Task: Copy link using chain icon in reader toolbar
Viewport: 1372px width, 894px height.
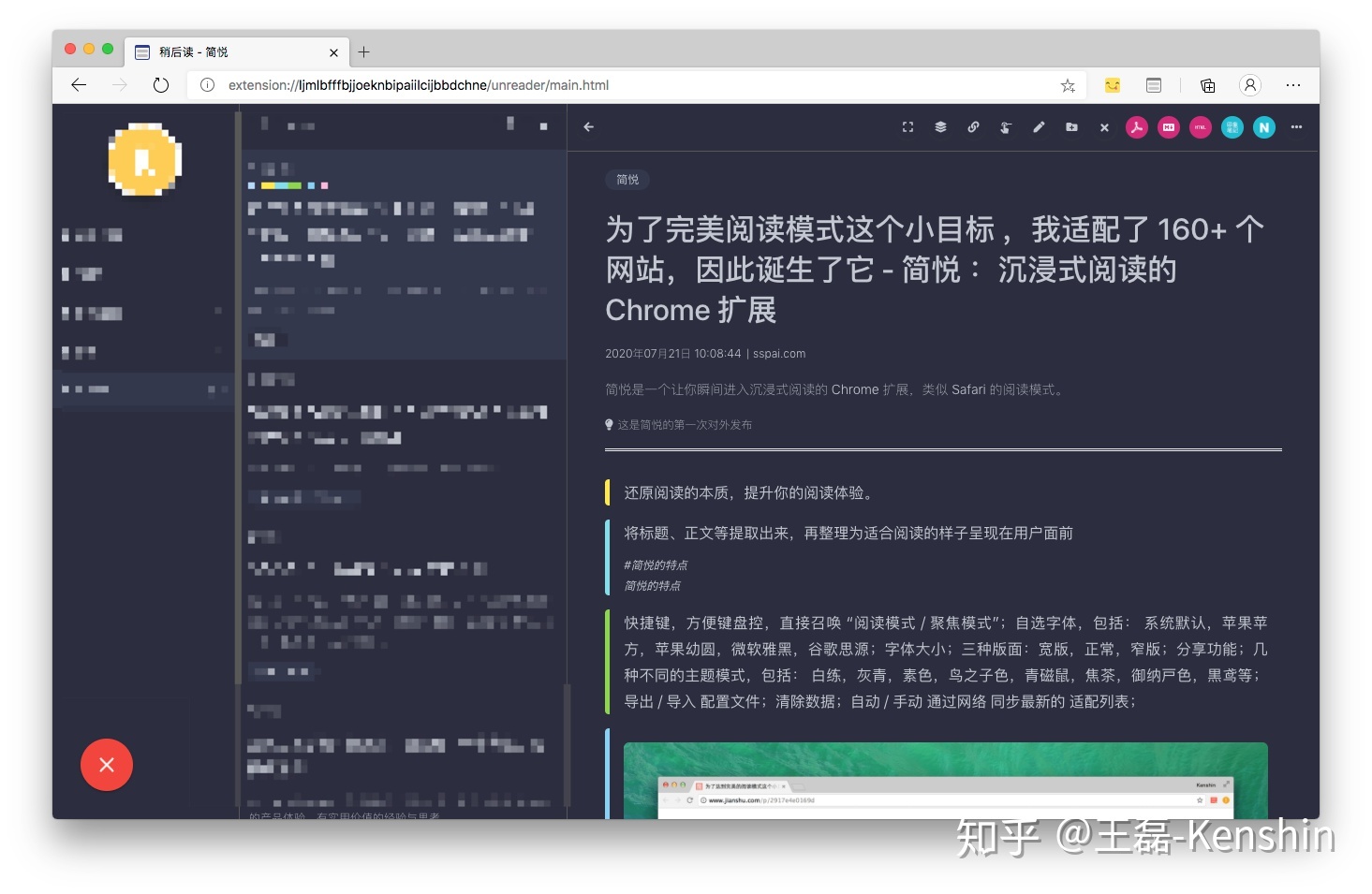Action: [x=973, y=127]
